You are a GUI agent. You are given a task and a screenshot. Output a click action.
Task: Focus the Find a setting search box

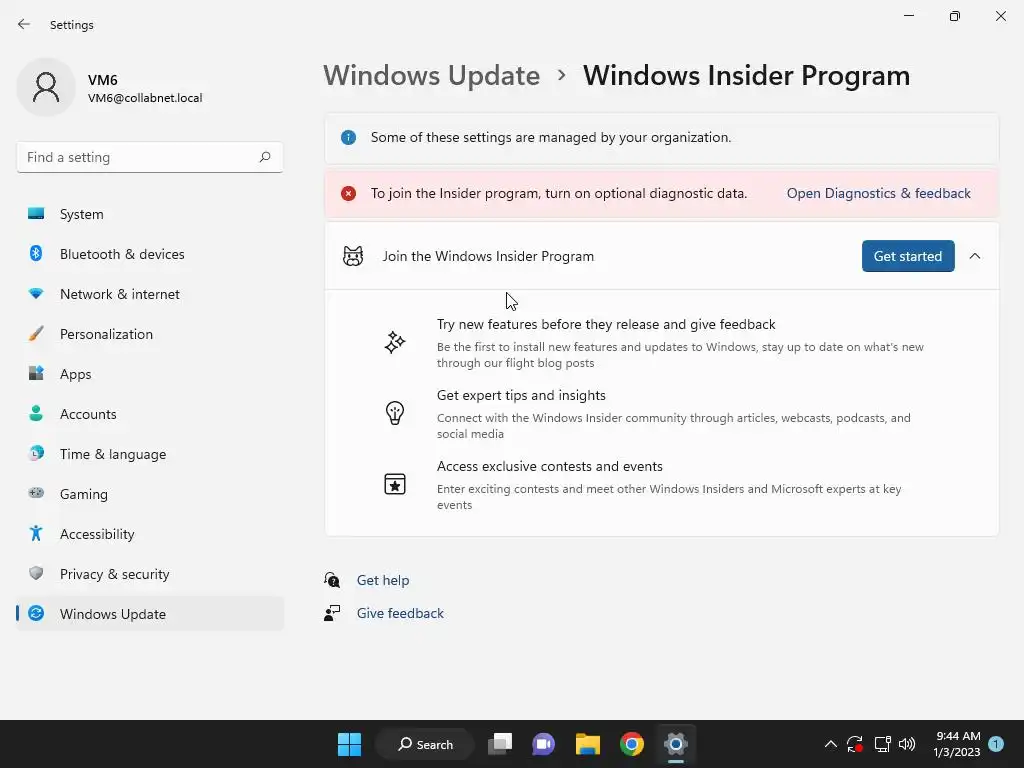click(x=150, y=157)
